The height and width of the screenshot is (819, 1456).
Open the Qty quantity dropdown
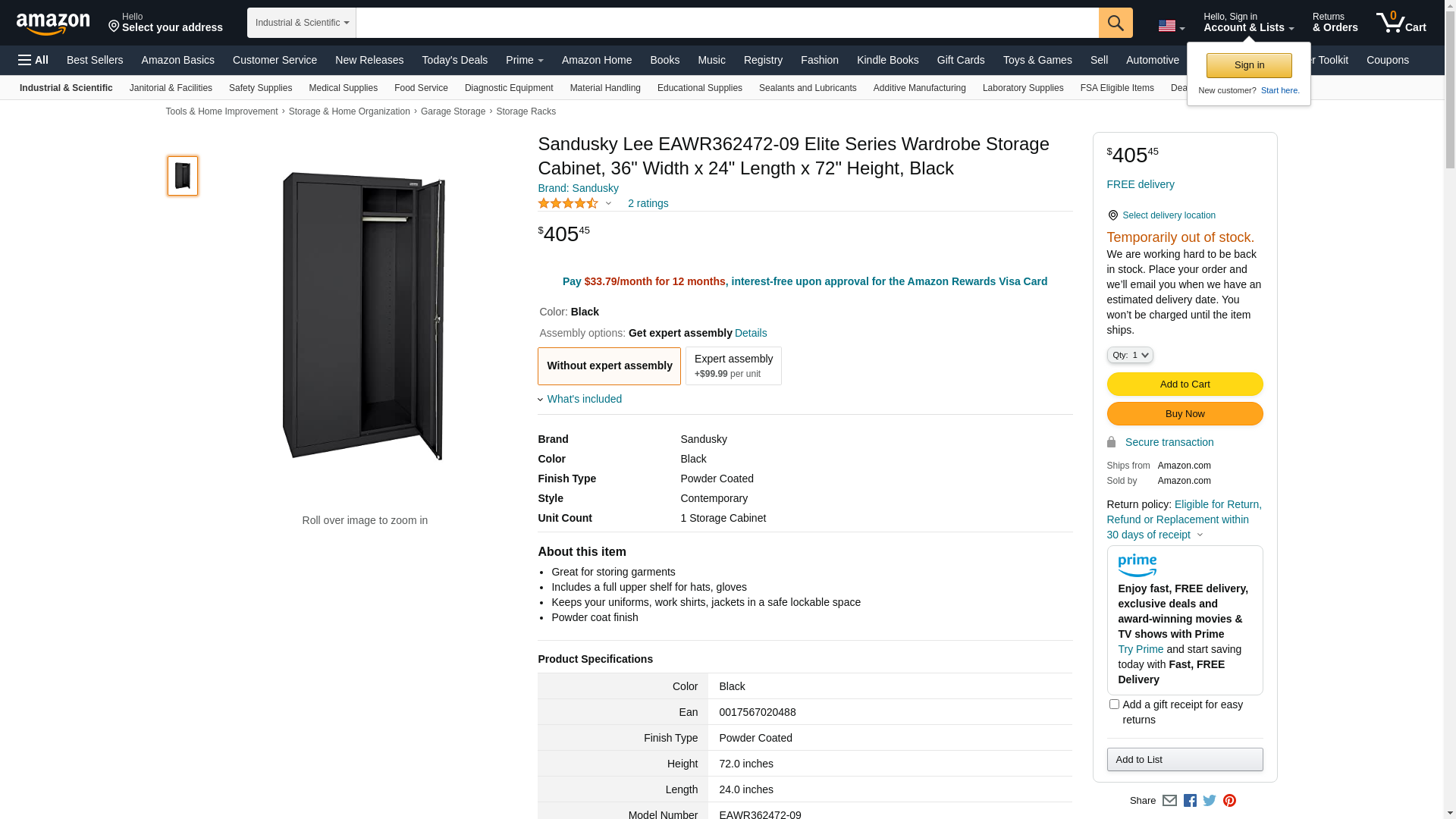tap(1129, 355)
